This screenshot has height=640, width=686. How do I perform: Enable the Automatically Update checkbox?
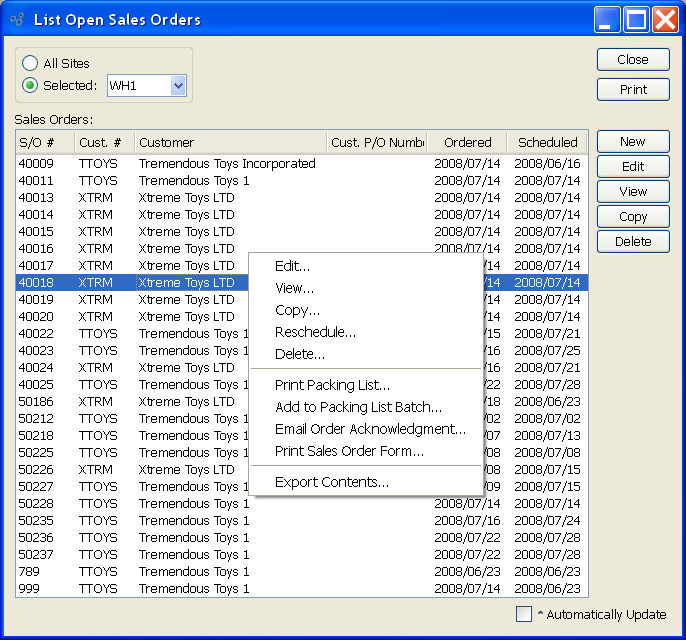524,614
